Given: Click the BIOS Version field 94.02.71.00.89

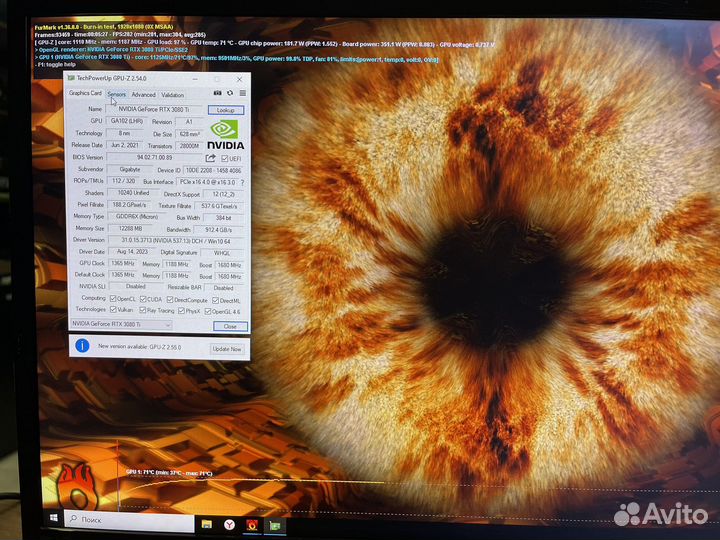Looking at the screenshot, I should click(155, 157).
